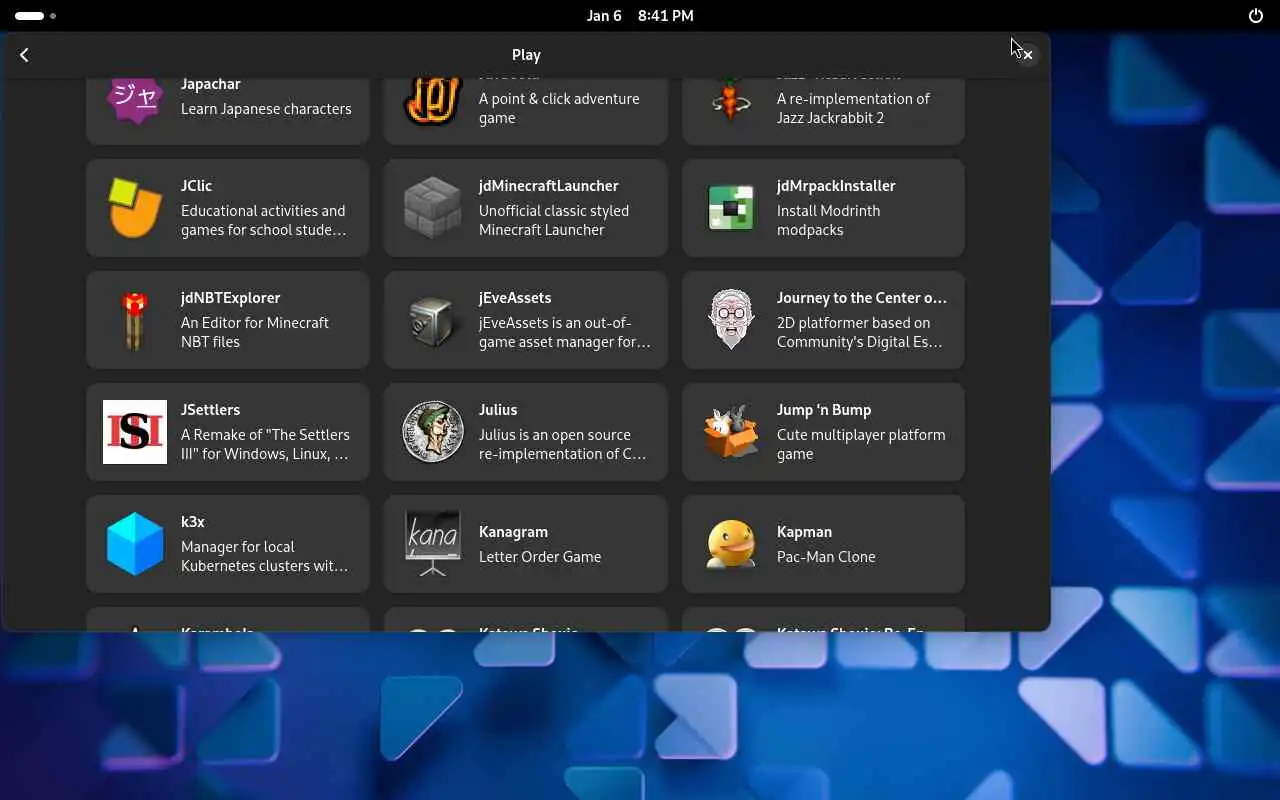Screen dimensions: 1280x800
Task: Click the jdMinecraftLauncher stone block icon
Action: coord(433,208)
